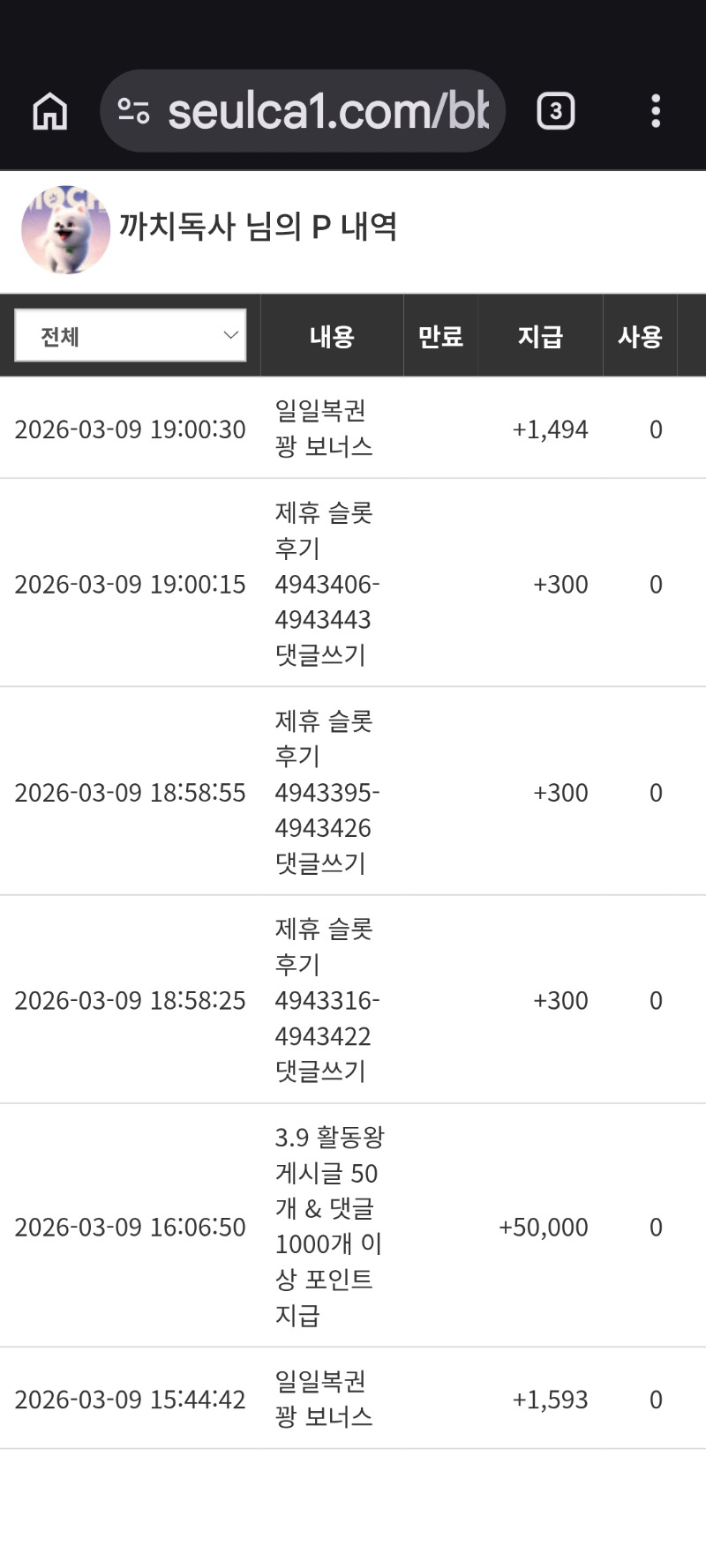Click the +50,000 paid amount
Screen dimensions: 706x1568
point(543,1227)
